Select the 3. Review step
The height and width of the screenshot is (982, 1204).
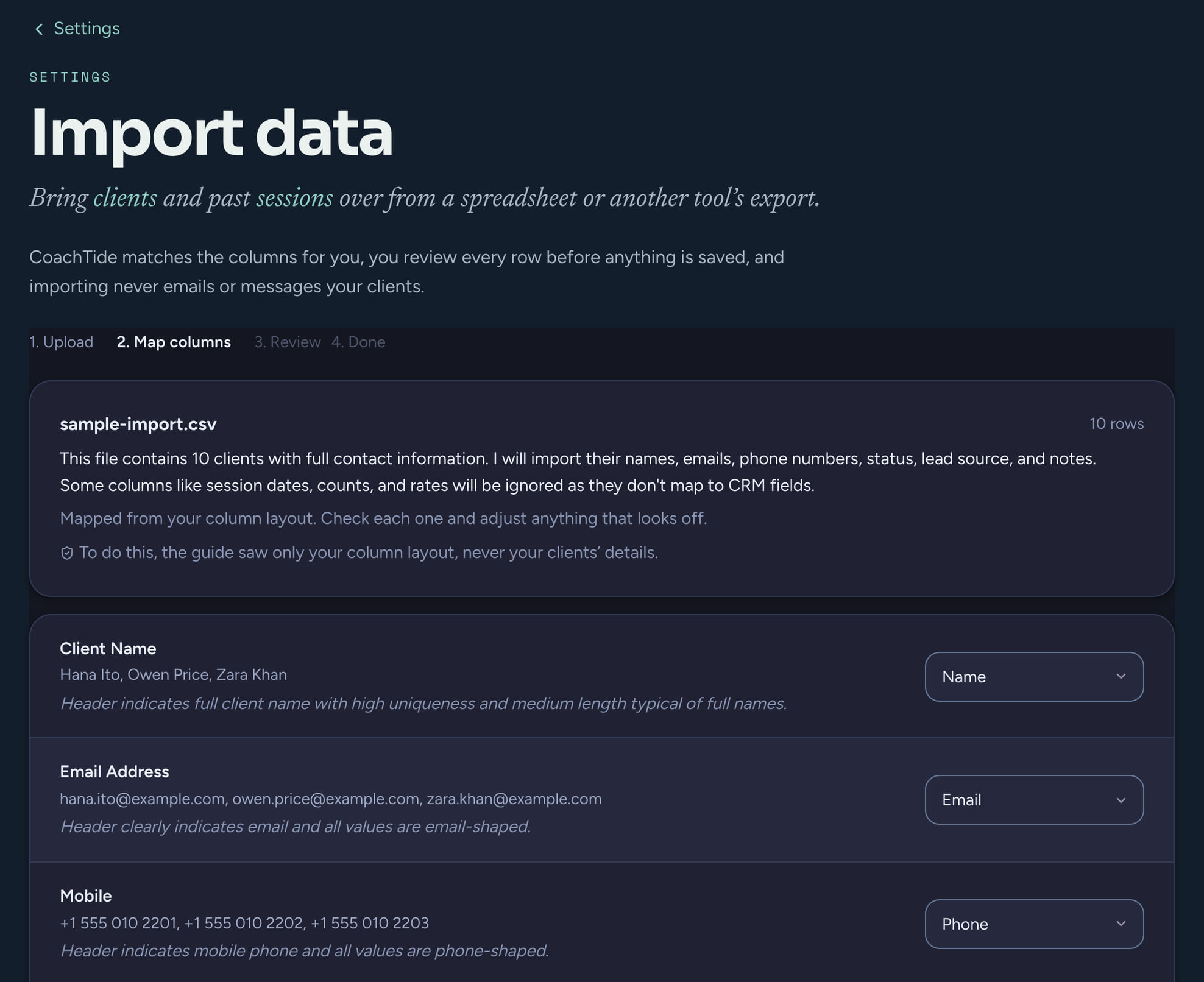pos(288,342)
